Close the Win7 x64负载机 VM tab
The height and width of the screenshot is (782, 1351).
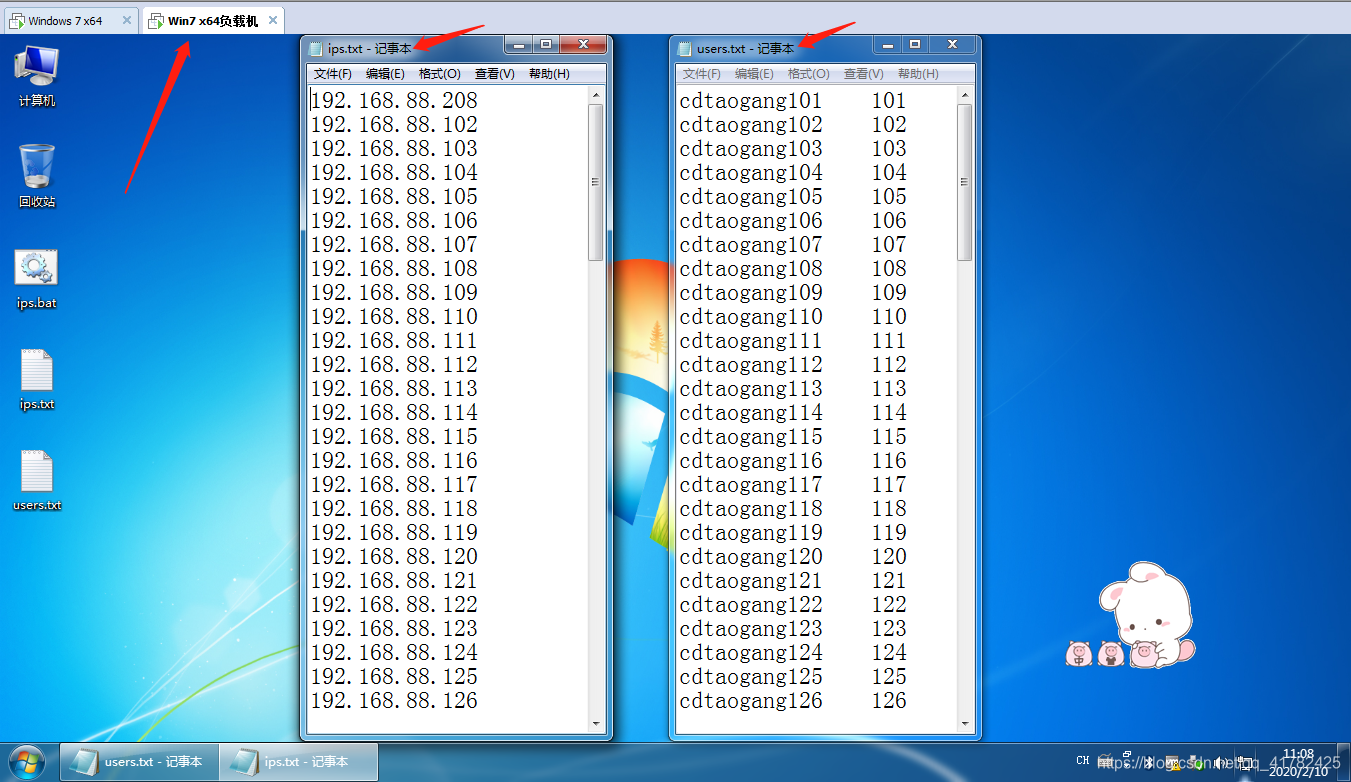pyautogui.click(x=273, y=20)
